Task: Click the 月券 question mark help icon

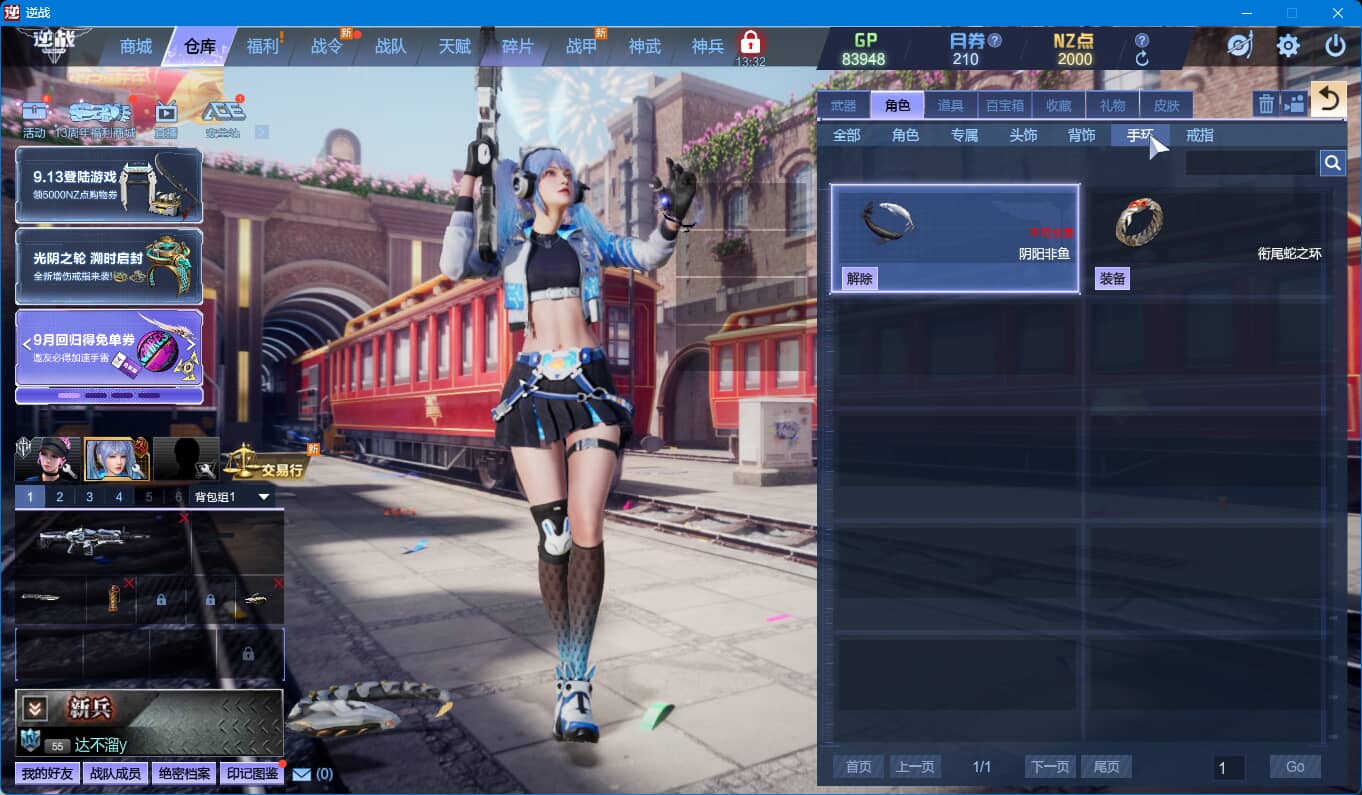Action: [994, 41]
